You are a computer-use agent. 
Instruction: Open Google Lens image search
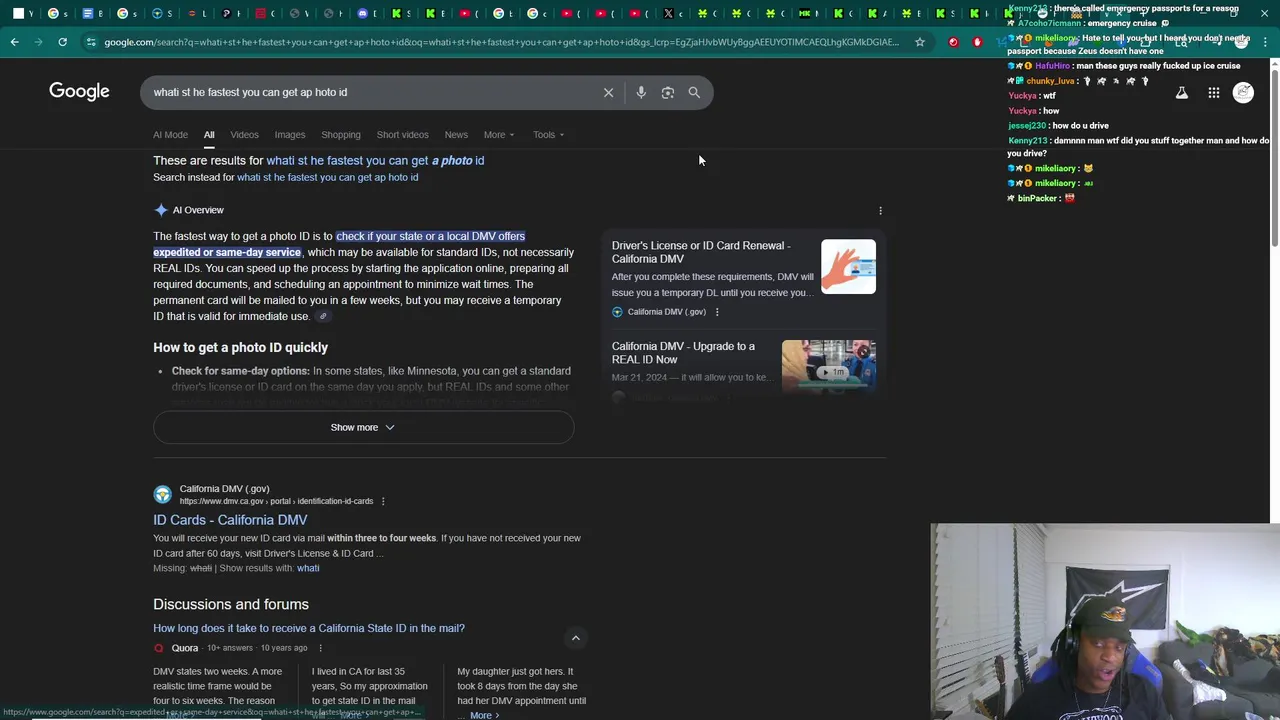coord(668,92)
